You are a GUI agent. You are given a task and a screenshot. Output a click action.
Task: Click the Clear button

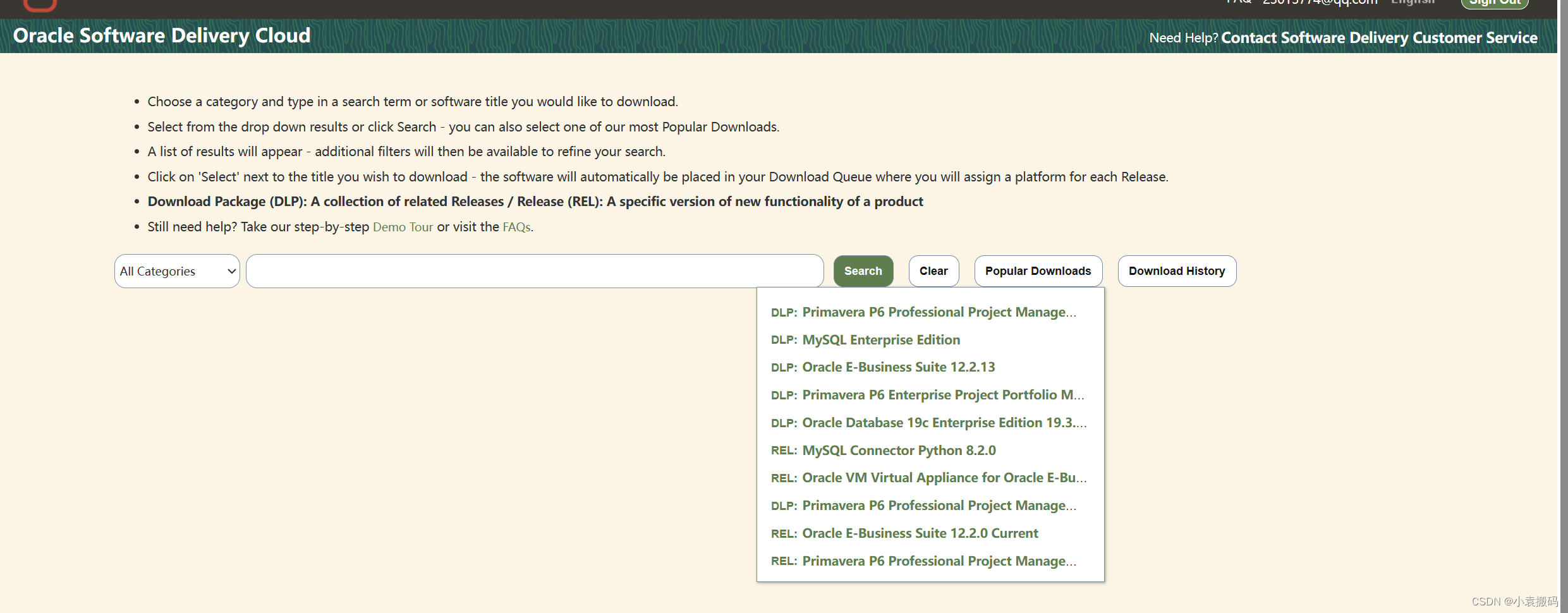(933, 271)
